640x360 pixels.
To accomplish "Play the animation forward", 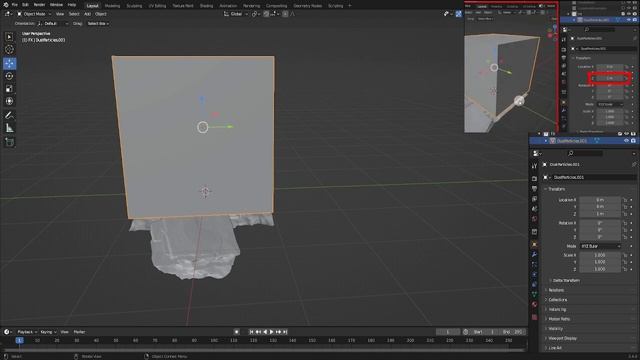I will point(271,332).
